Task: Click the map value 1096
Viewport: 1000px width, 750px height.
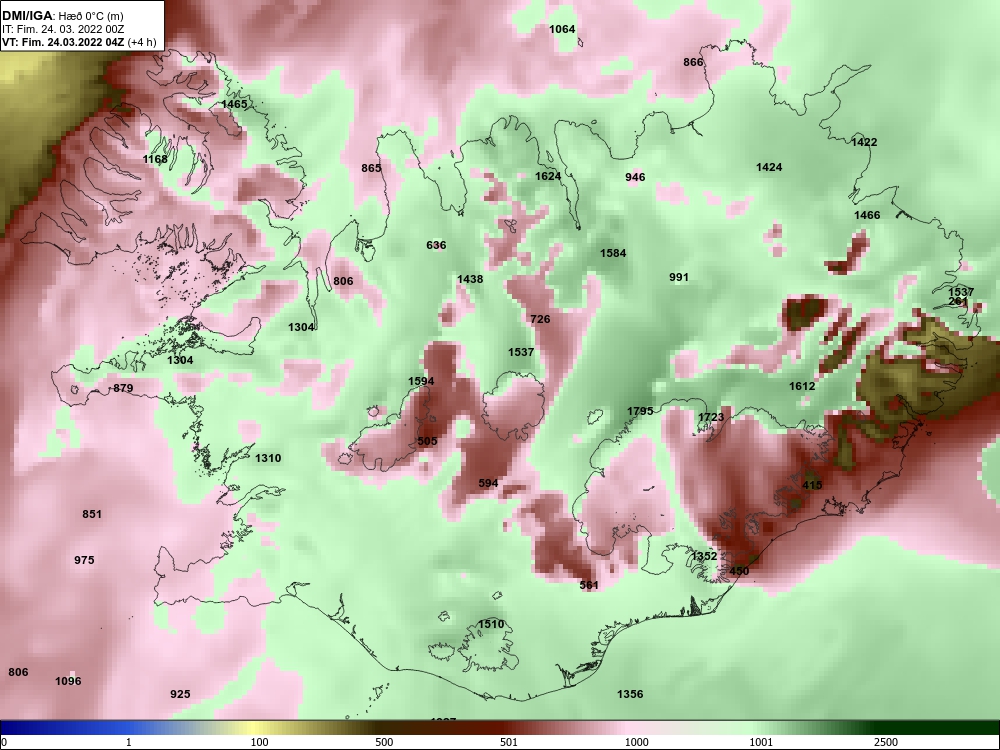Action: pos(68,681)
